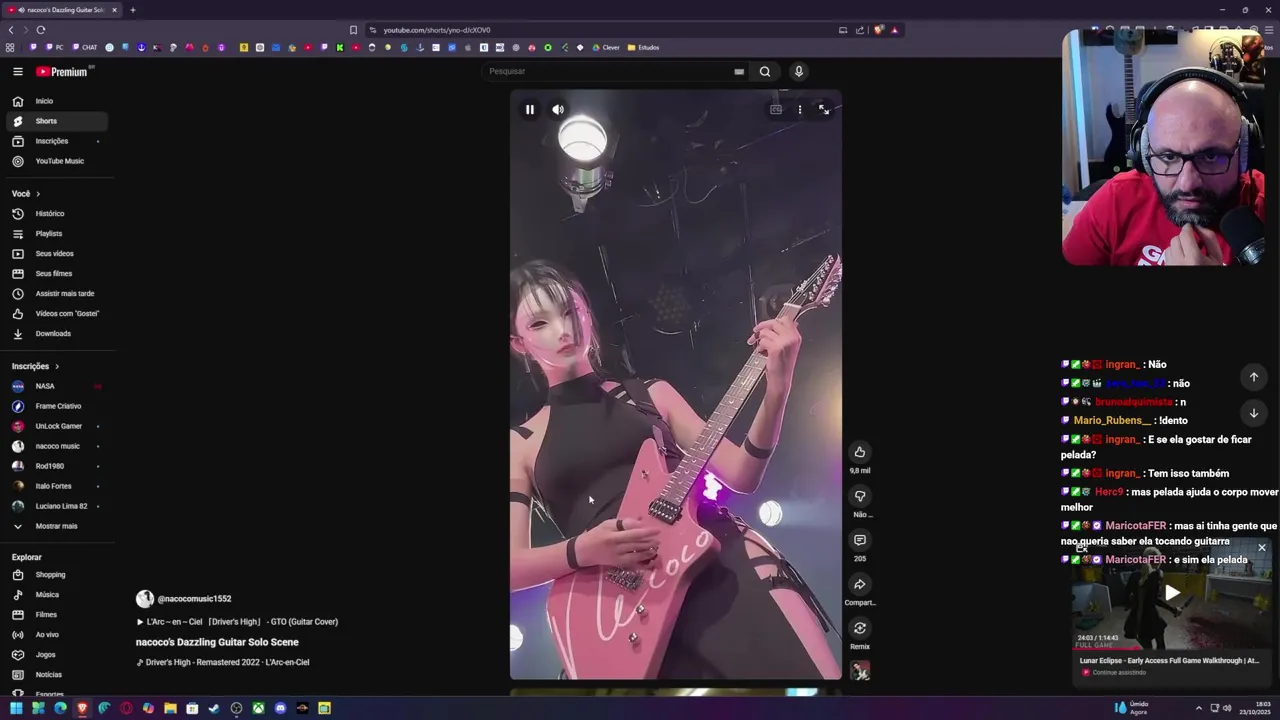The height and width of the screenshot is (720, 1280).
Task: Click Continue assistindo on miniplayer
Action: (1119, 673)
